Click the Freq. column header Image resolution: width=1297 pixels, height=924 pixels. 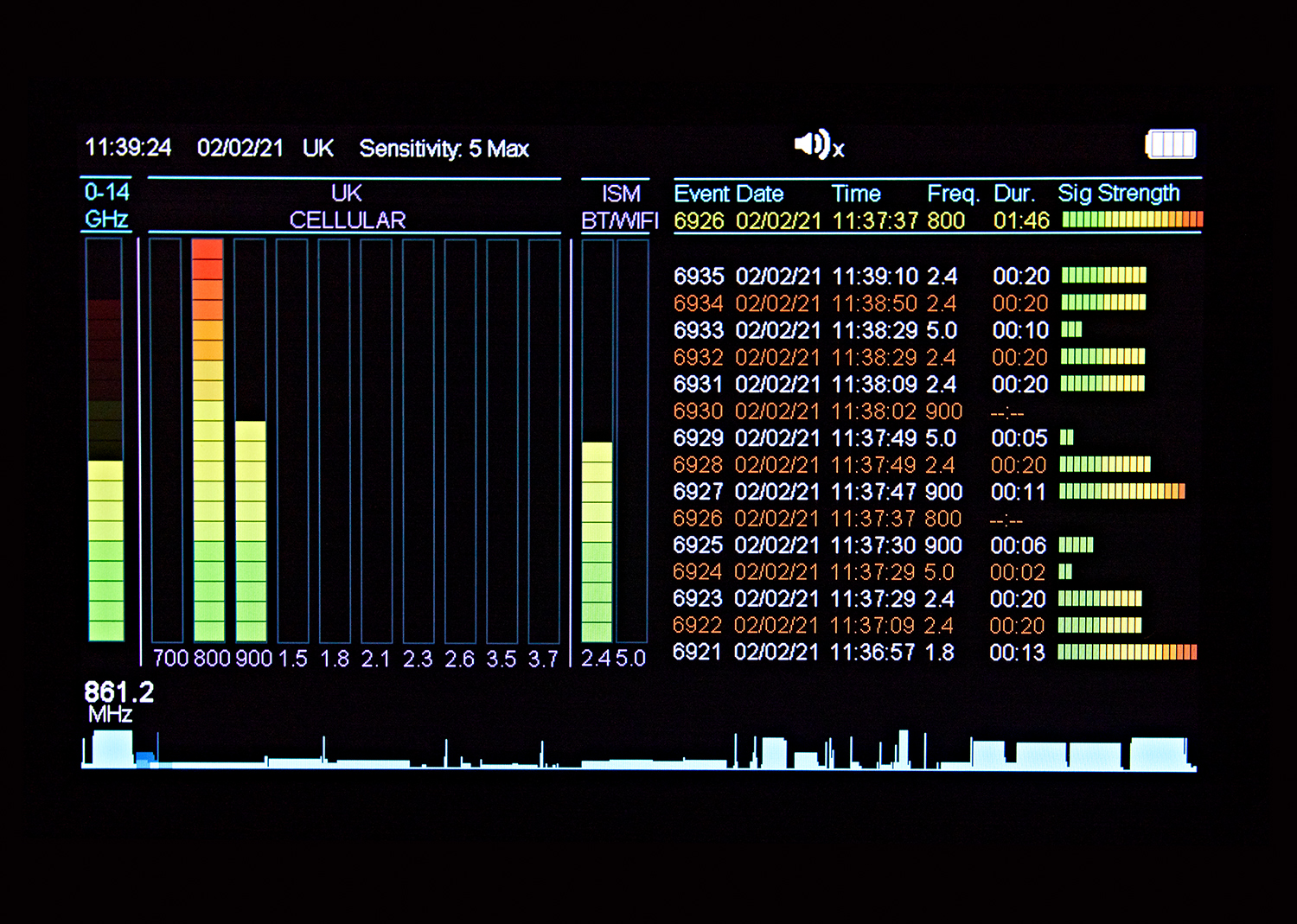point(952,194)
